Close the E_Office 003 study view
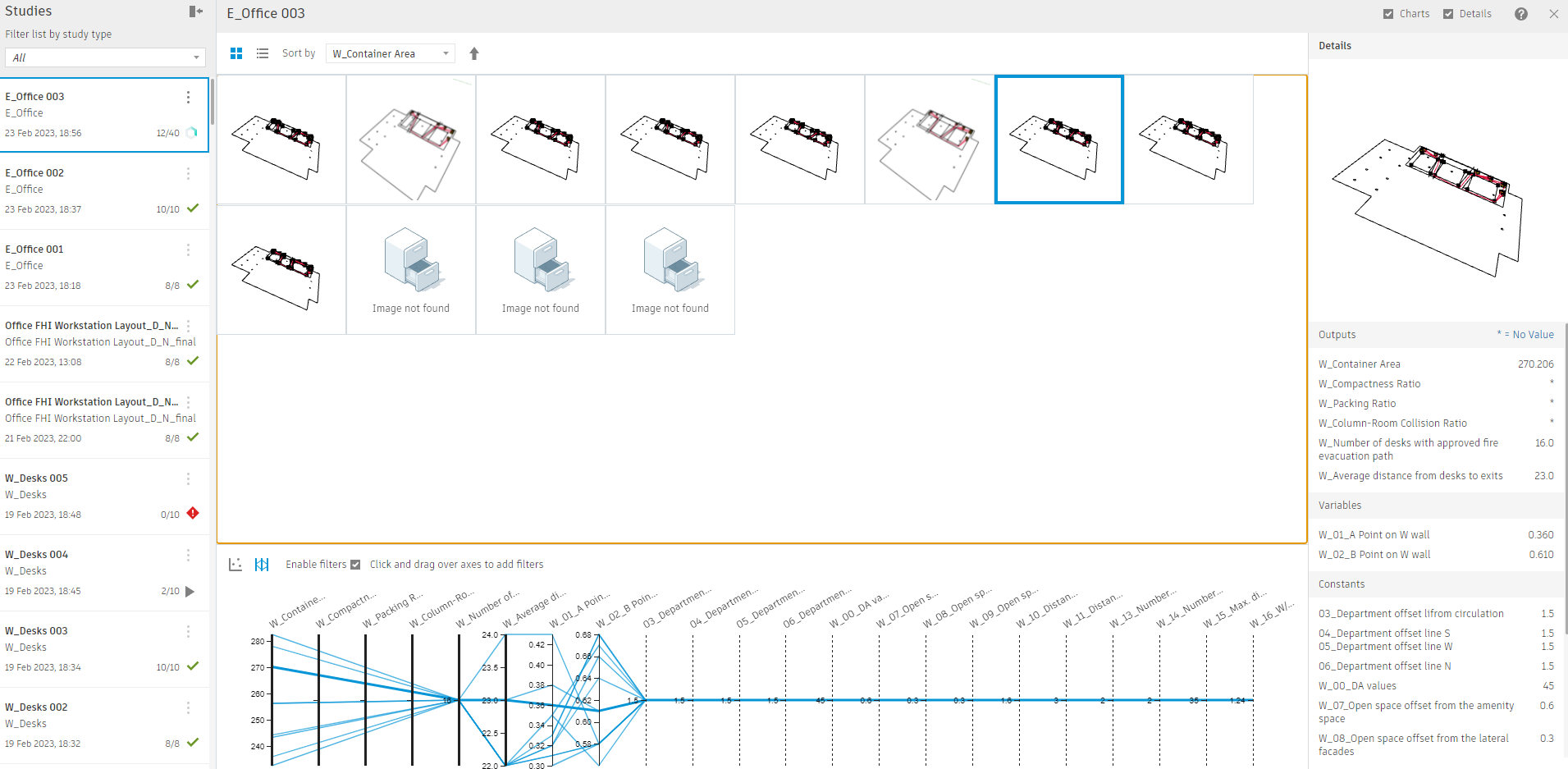 1555,14
